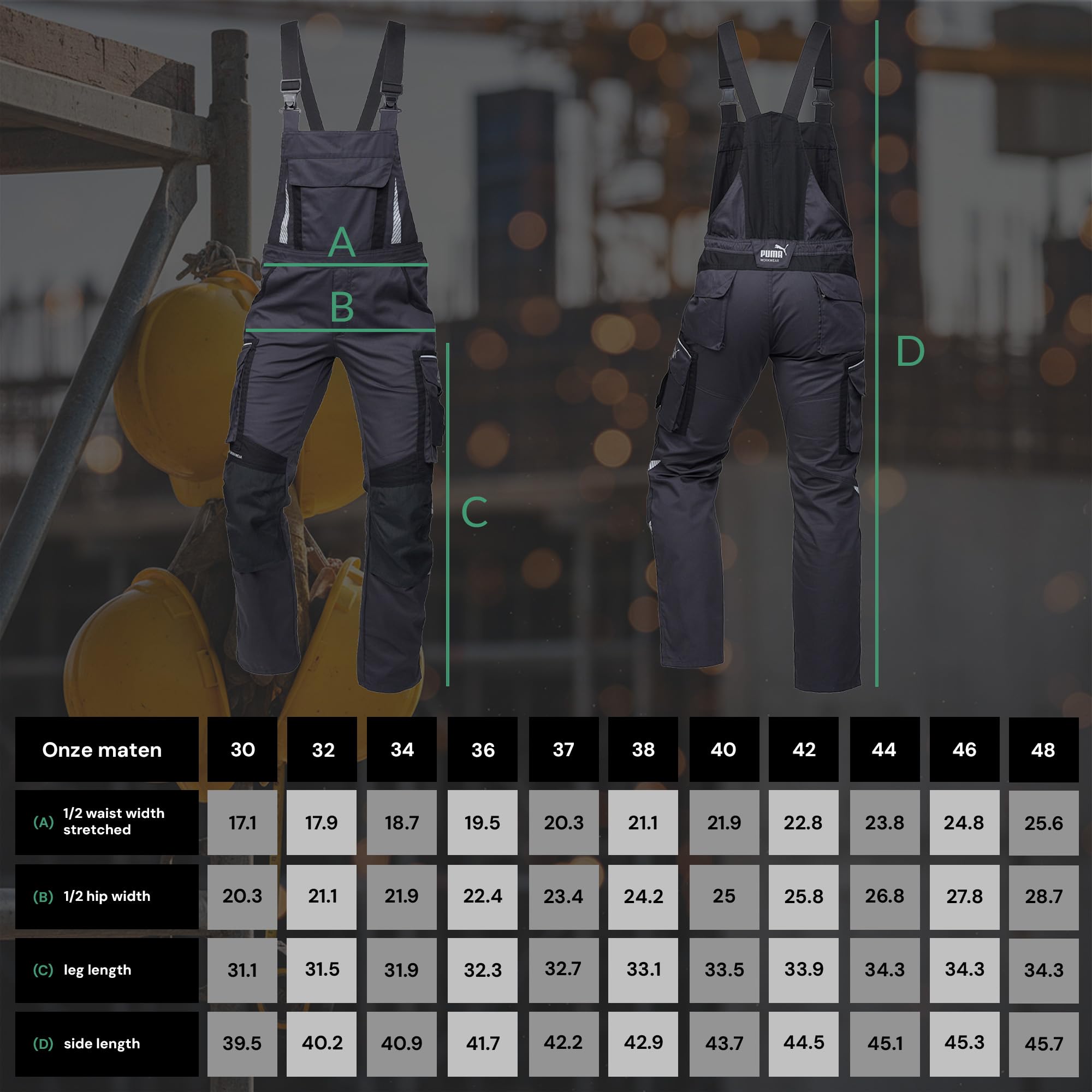The height and width of the screenshot is (1092, 1092).
Task: Click side length value 42.9
Action: click(643, 1044)
